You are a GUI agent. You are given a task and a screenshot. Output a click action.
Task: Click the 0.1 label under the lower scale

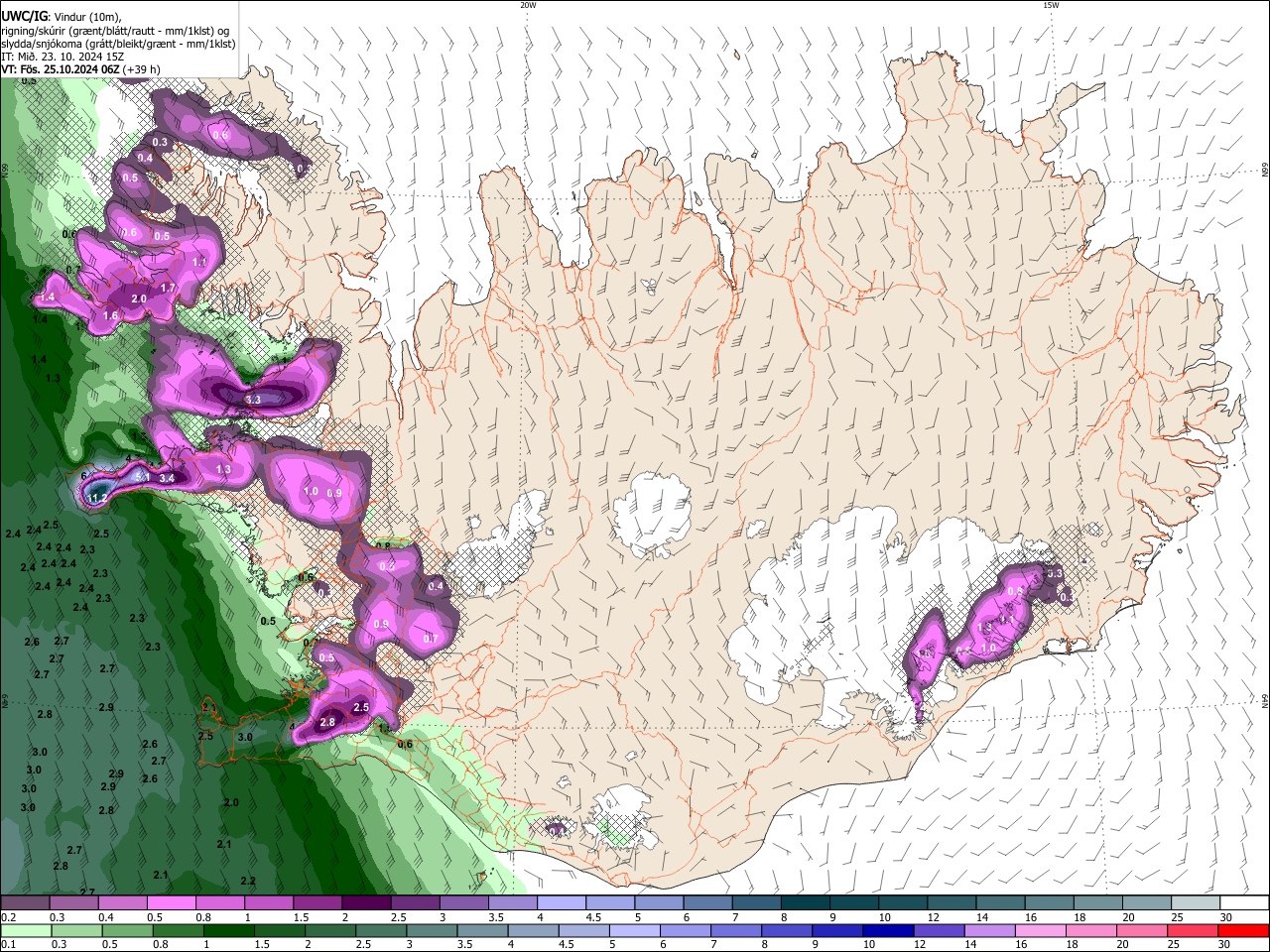(9, 945)
